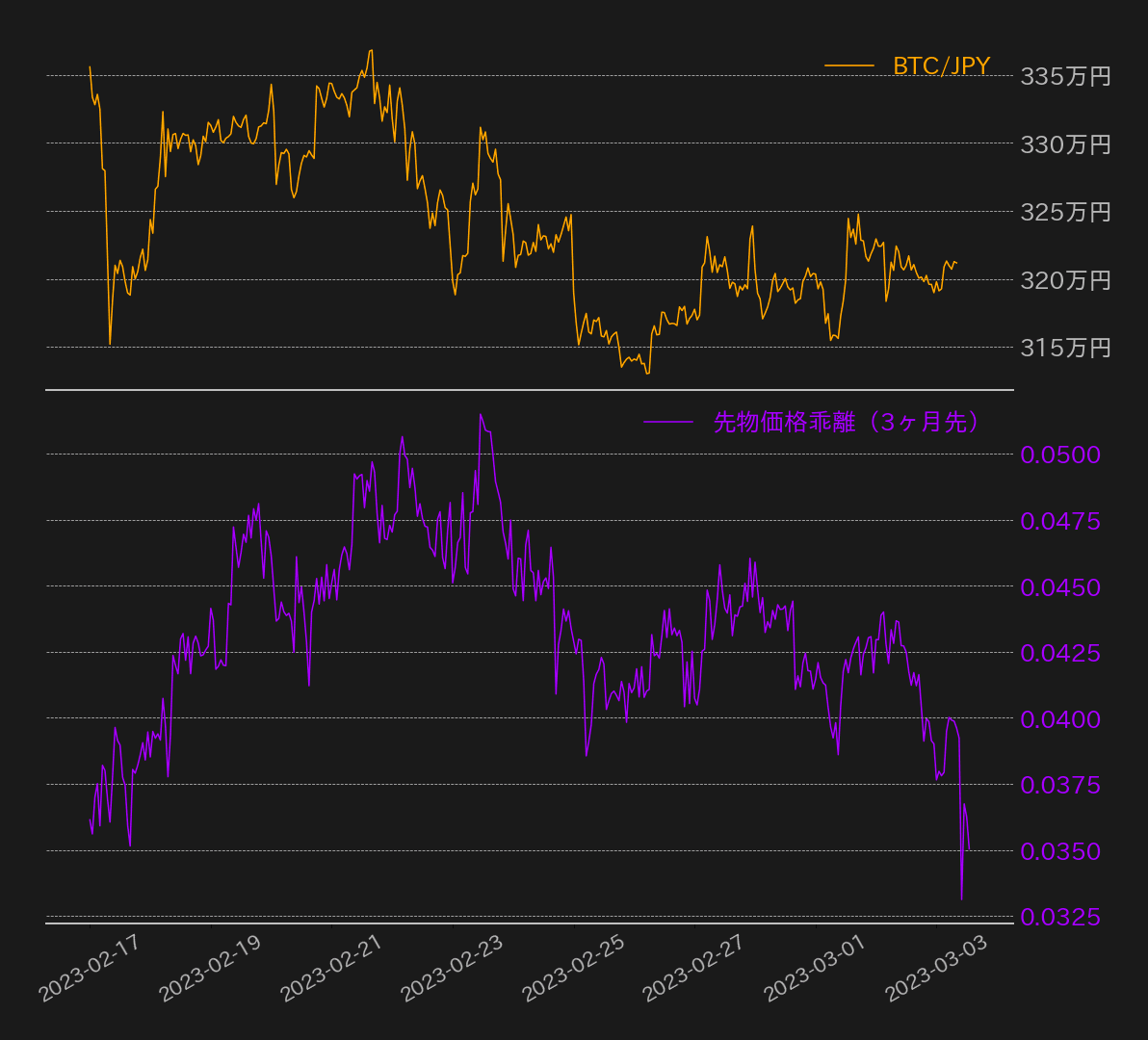Select the orange BTC/JPY legend line swatch

tap(848, 65)
